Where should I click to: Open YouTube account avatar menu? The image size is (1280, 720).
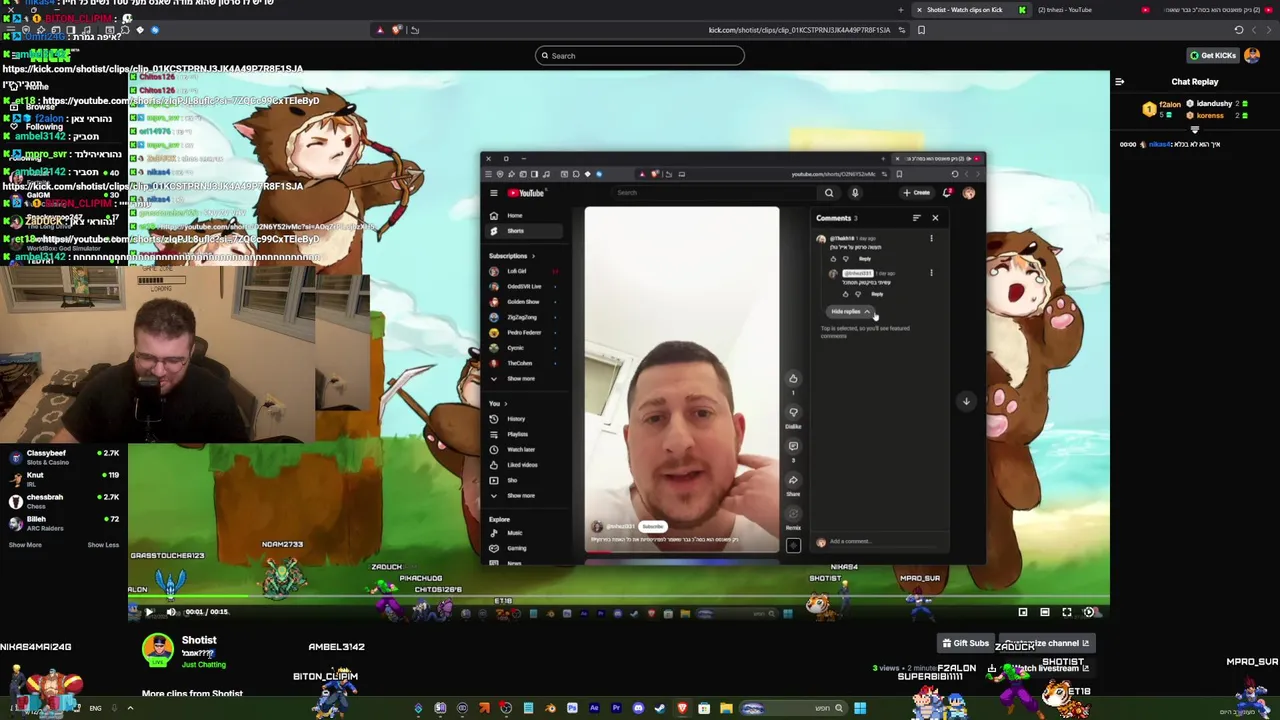[968, 193]
